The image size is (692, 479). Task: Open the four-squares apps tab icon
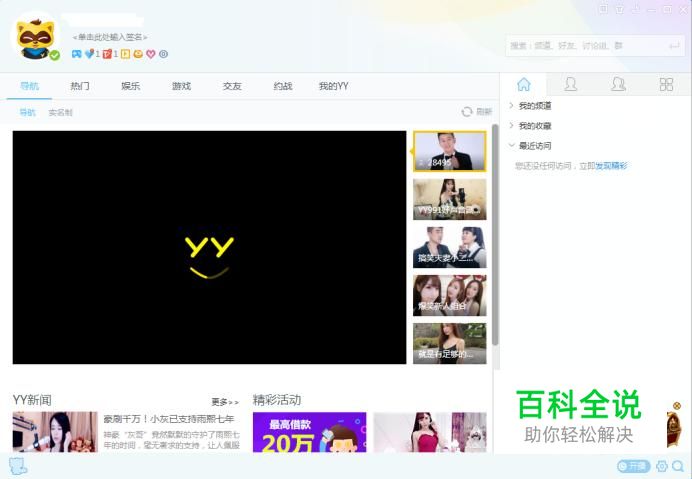(666, 84)
